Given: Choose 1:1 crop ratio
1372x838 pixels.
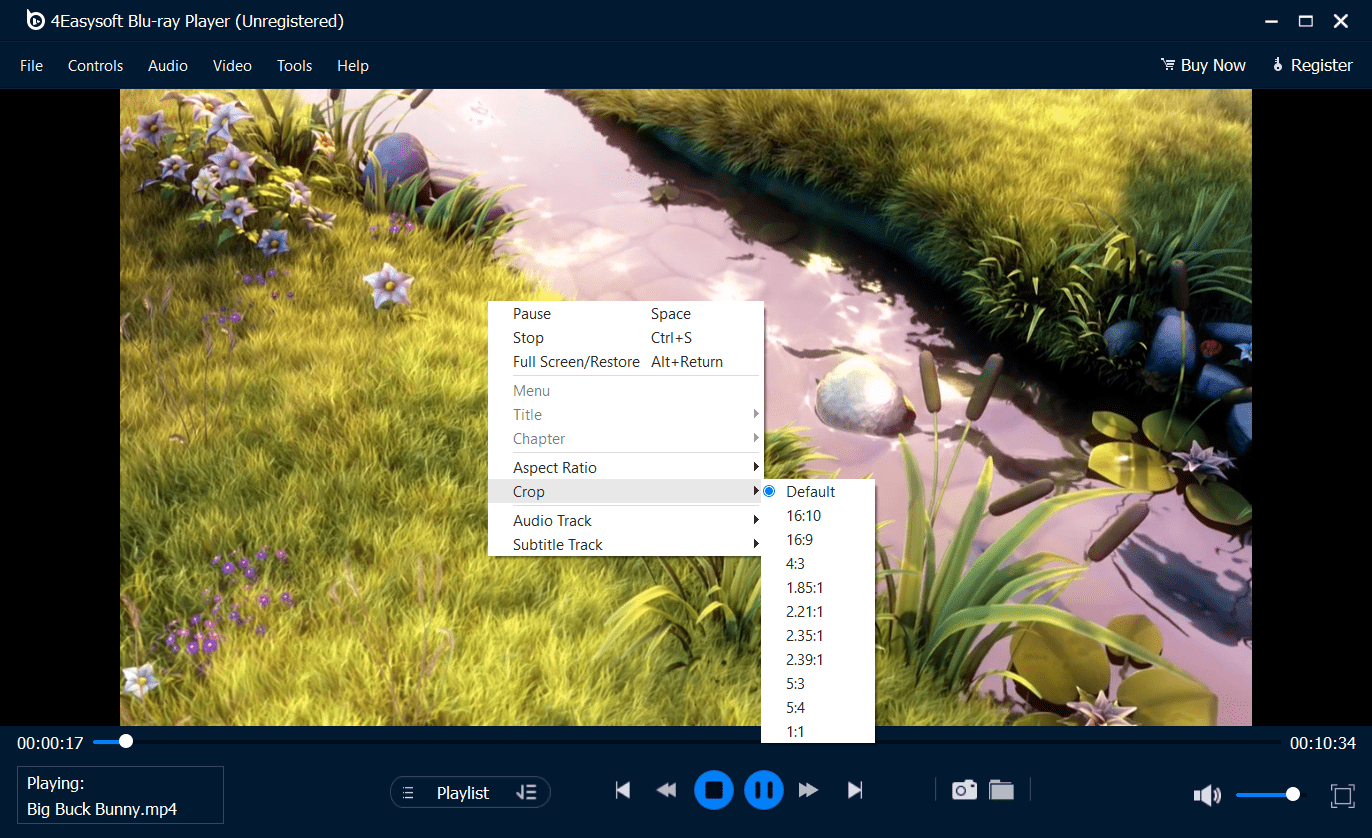Looking at the screenshot, I should point(818,731).
